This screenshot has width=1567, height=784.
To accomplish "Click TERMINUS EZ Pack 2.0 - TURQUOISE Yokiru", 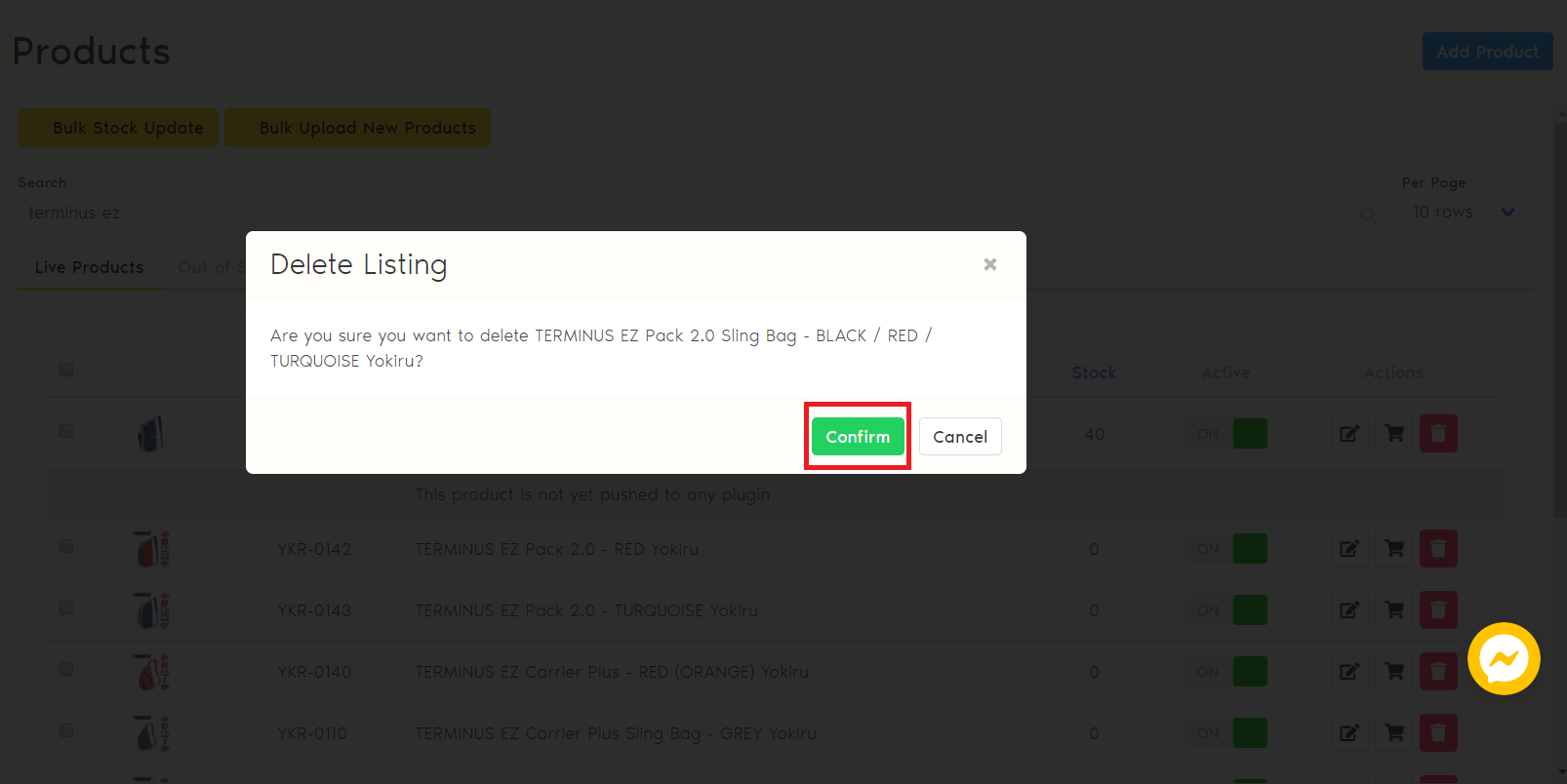I will click(x=586, y=610).
